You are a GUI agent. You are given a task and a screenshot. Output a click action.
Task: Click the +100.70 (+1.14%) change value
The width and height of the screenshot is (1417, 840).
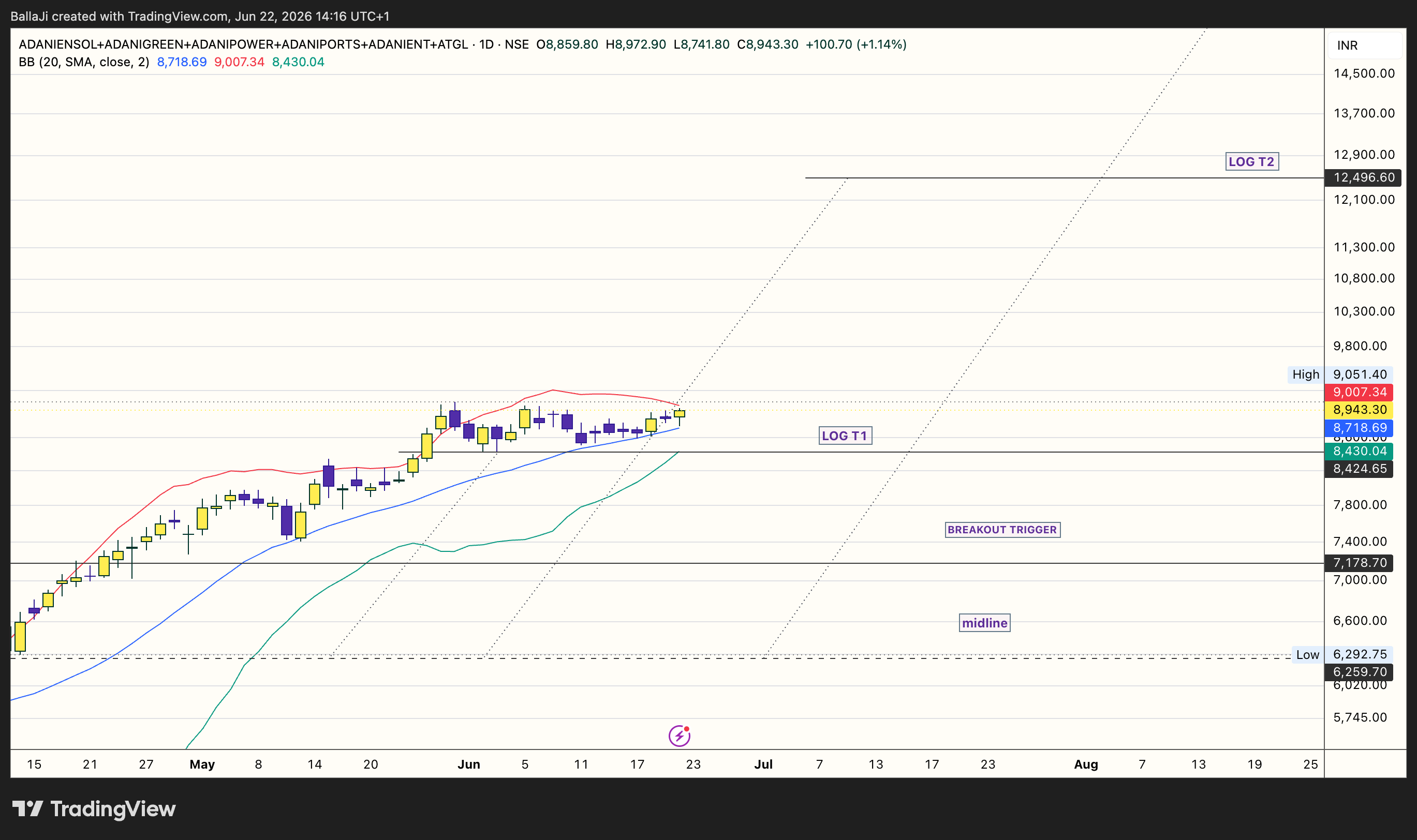click(856, 44)
